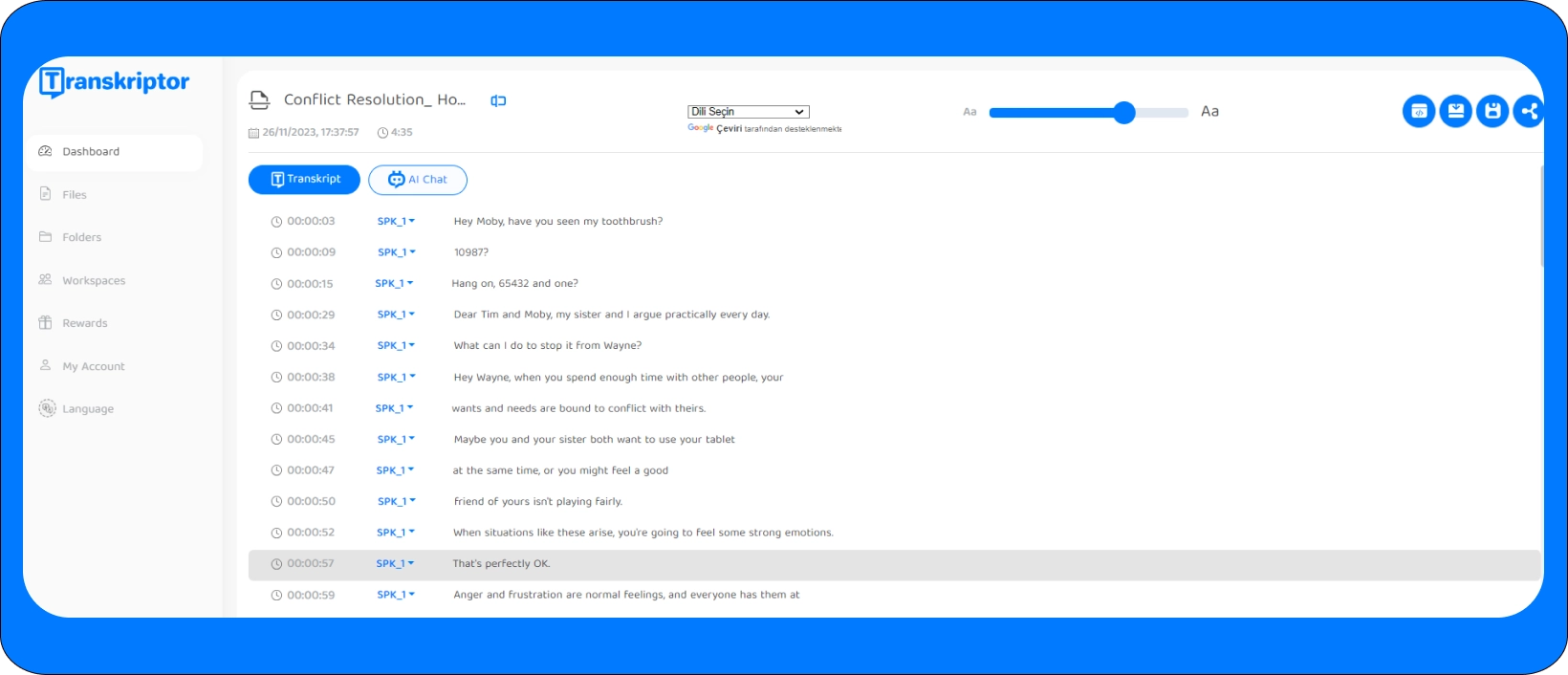Image resolution: width=1568 pixels, height=675 pixels.
Task: Open Dashboard in sidebar
Action: (113, 152)
